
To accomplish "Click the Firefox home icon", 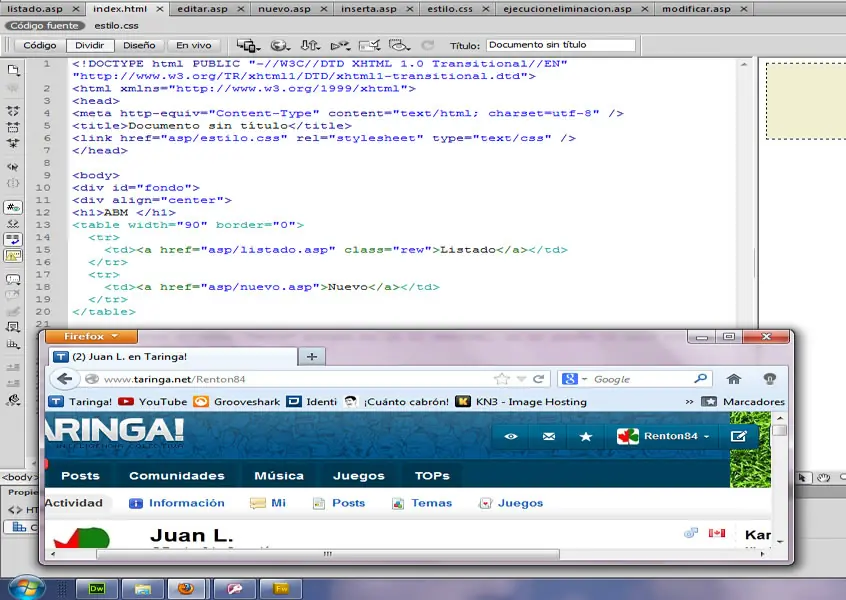I will [x=734, y=379].
